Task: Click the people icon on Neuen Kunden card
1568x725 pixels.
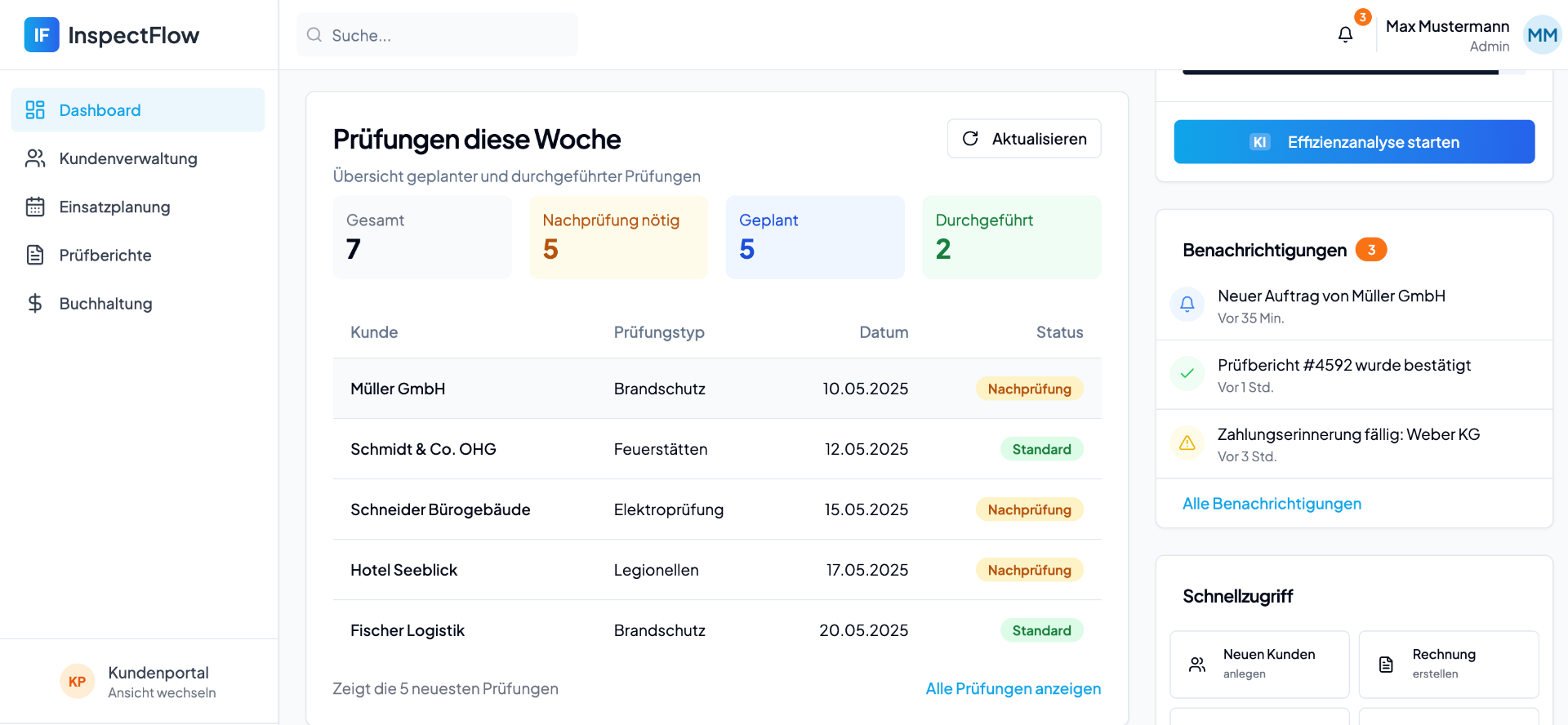Action: pos(1197,665)
